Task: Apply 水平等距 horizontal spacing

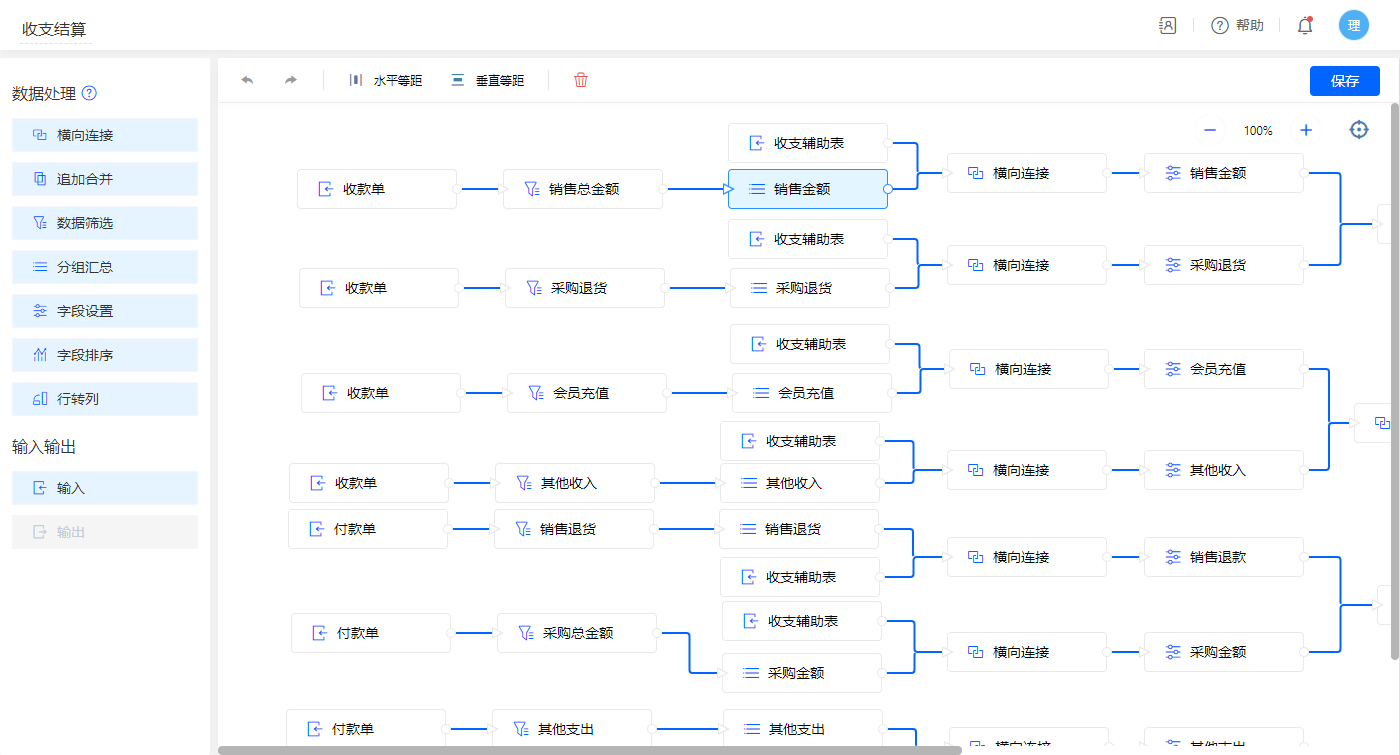Action: coord(385,81)
